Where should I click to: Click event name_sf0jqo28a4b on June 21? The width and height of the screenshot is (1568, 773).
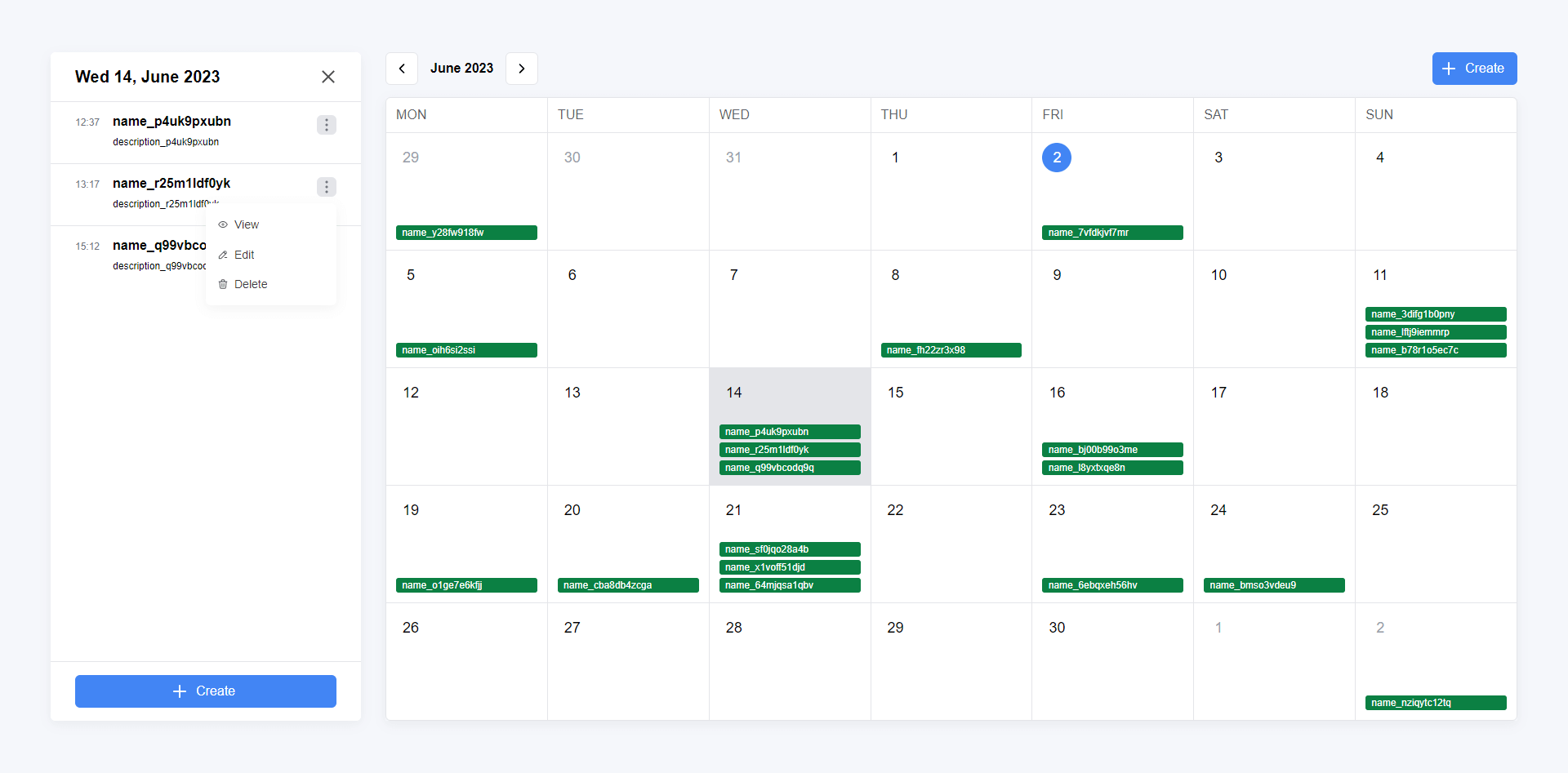point(789,549)
